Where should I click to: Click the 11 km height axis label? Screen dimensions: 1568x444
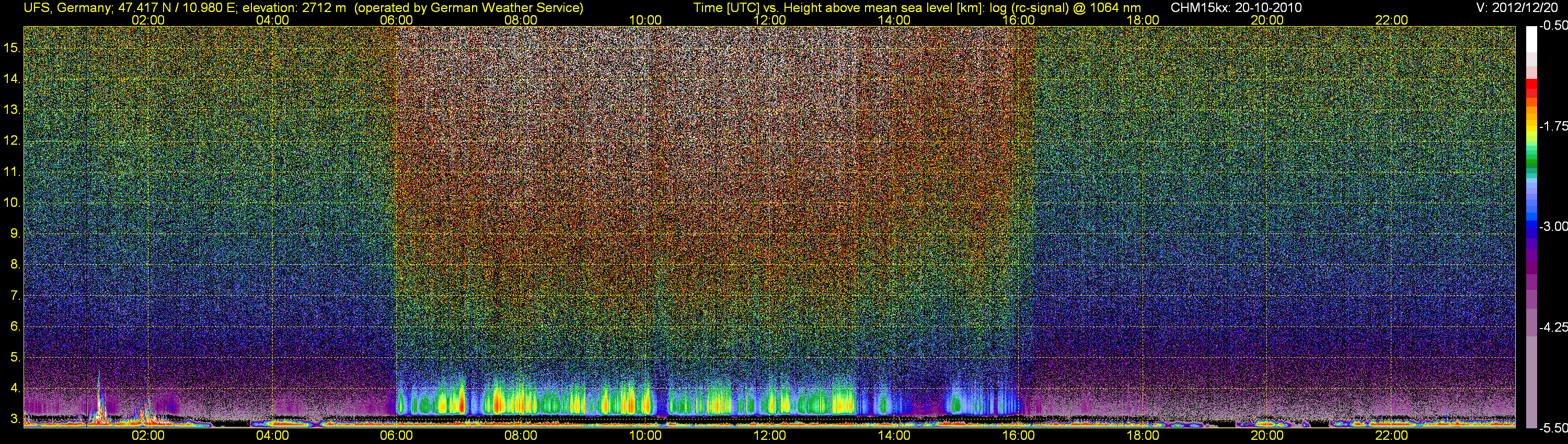[12, 171]
